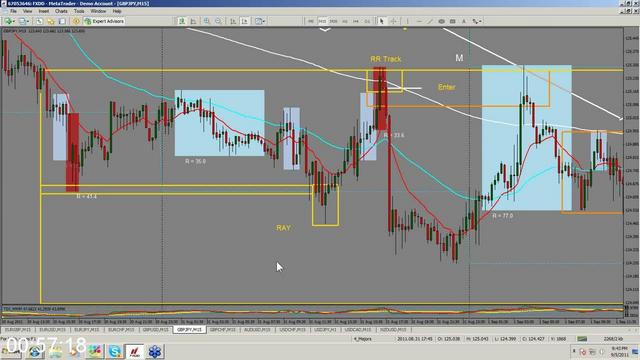Click the 'RR Track' chart label
Image resolution: width=640 pixels, height=360 pixels.
(386, 59)
